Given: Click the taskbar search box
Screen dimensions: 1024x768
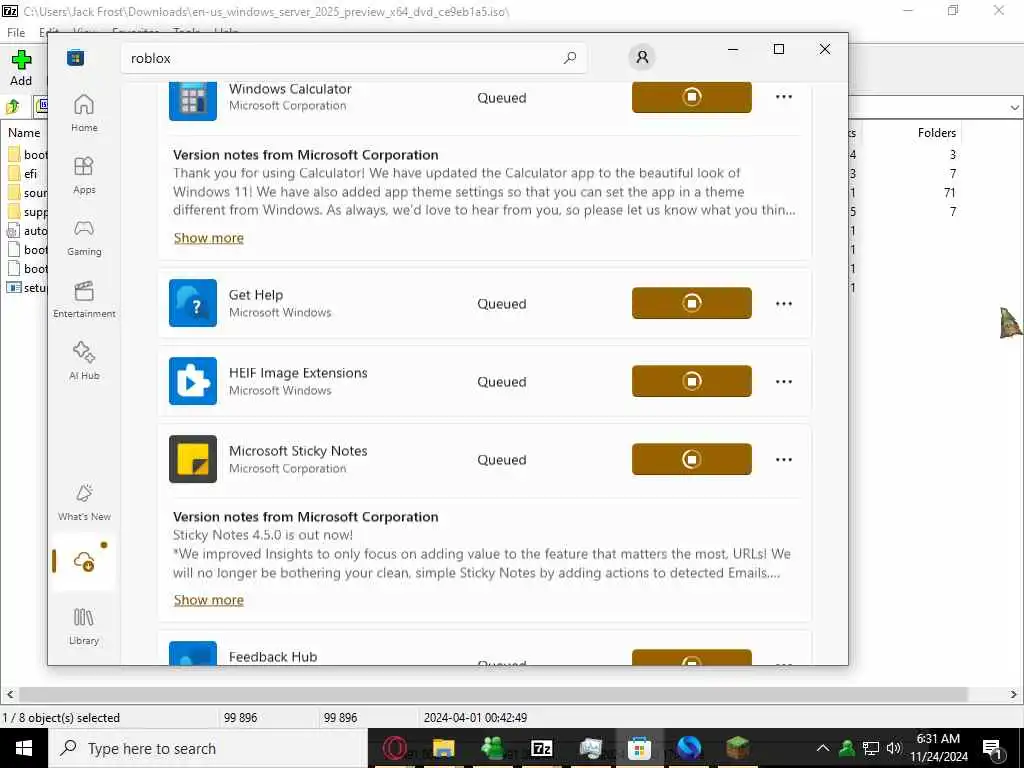Looking at the screenshot, I should (208, 748).
